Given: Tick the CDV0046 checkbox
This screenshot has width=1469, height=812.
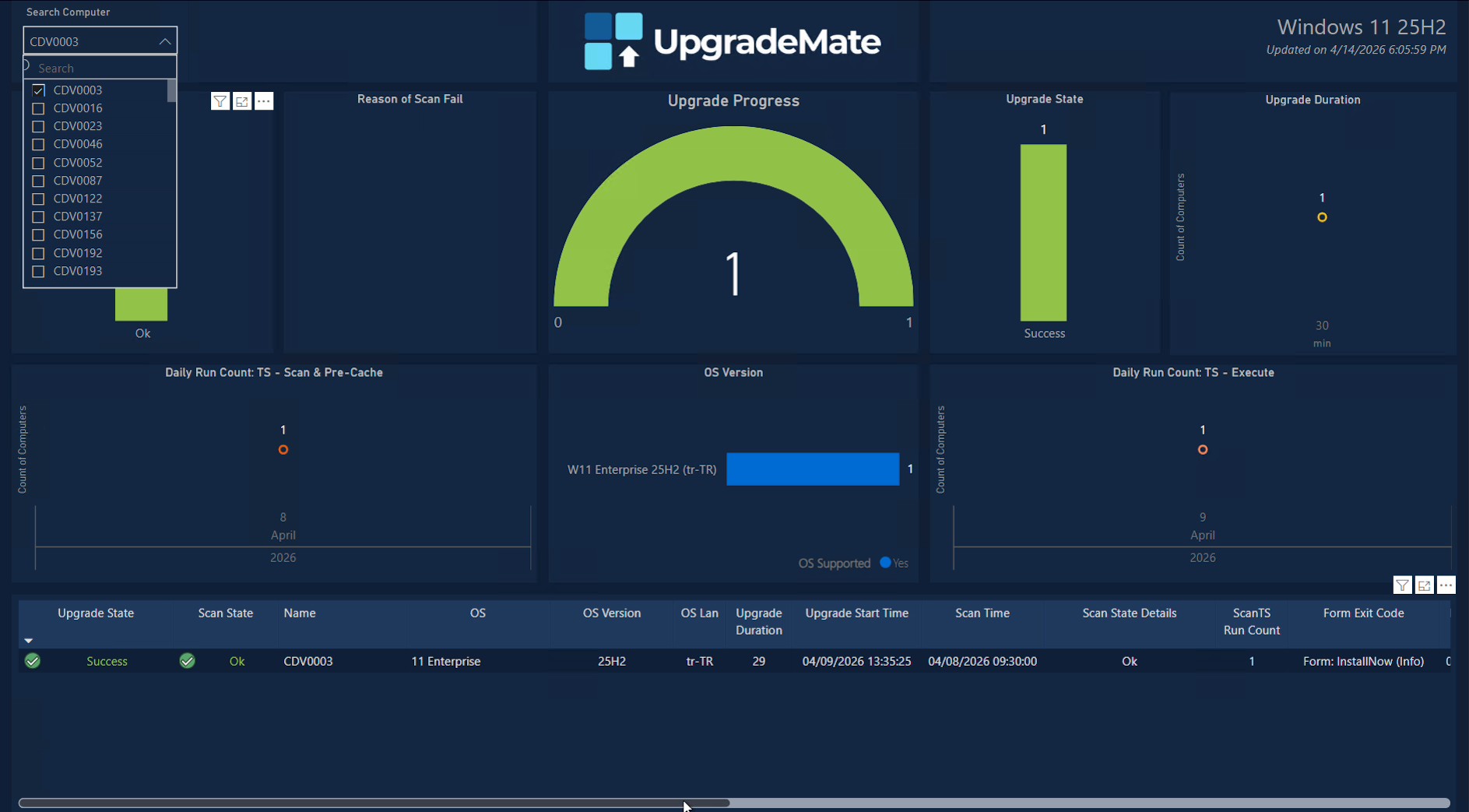Looking at the screenshot, I should coord(38,144).
